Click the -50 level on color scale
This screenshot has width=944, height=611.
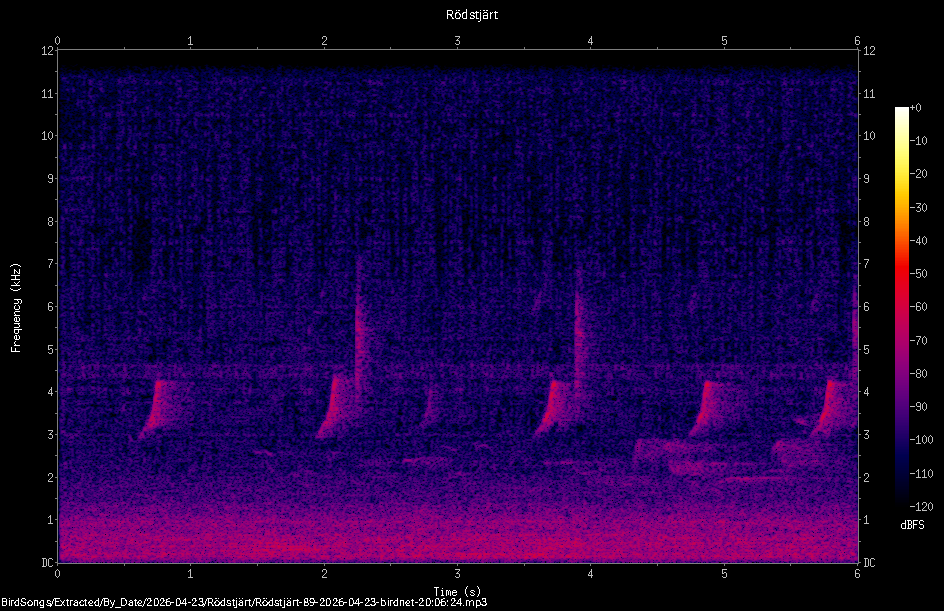pos(919,273)
